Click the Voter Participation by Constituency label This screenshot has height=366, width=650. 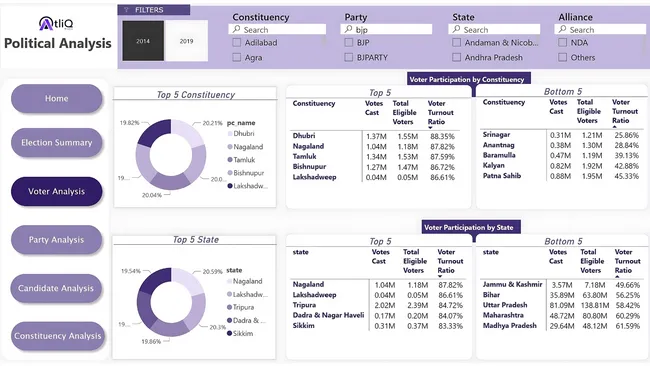tap(467, 79)
